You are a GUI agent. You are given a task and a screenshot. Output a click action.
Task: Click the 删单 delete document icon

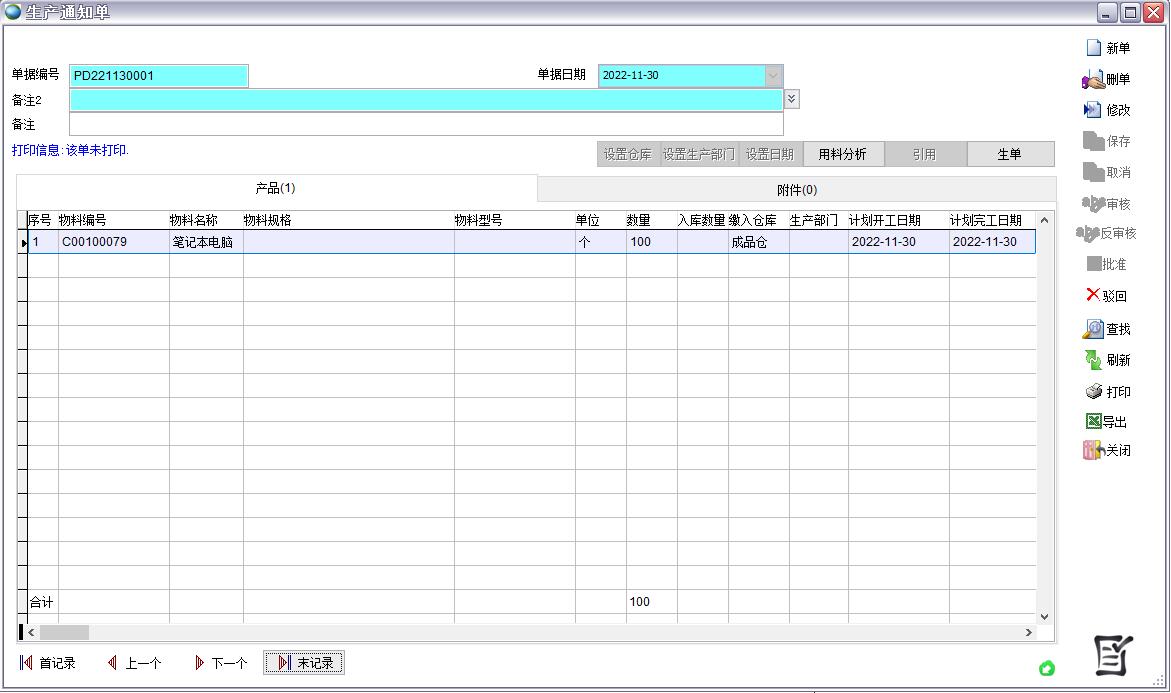[1093, 80]
